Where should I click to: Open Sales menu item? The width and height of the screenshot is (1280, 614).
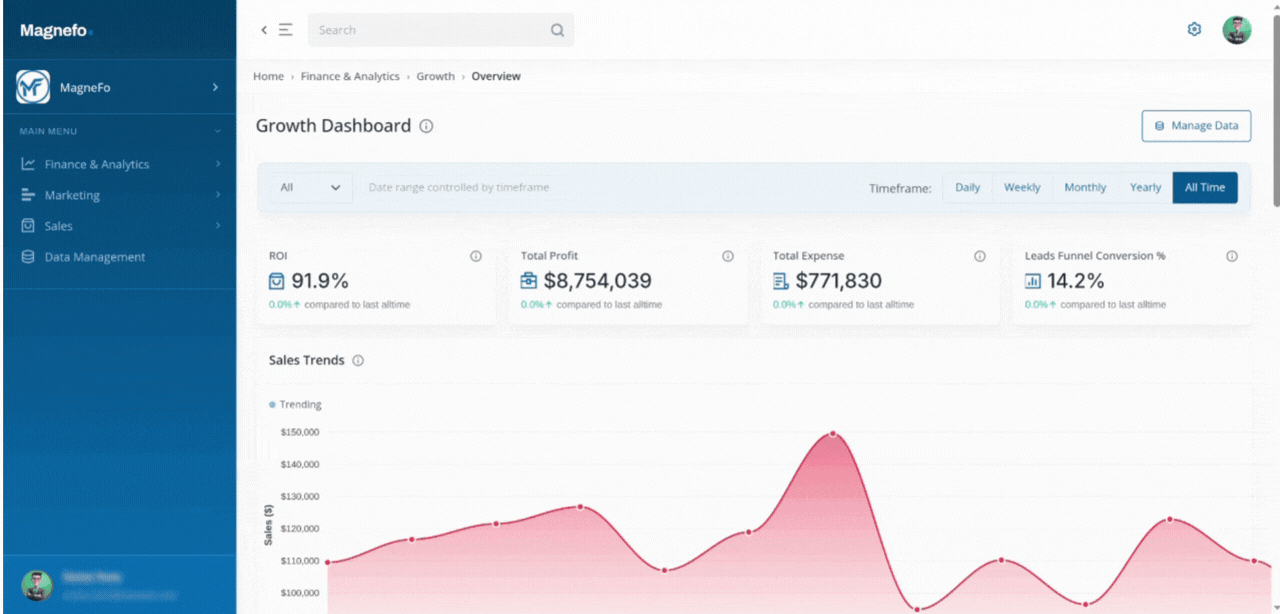[118, 226]
